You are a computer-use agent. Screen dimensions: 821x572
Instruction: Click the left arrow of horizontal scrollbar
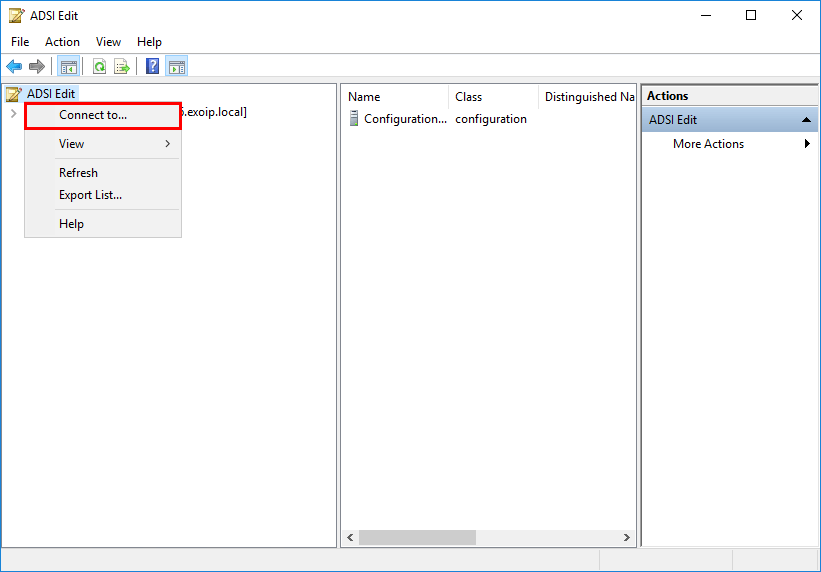[x=350, y=537]
